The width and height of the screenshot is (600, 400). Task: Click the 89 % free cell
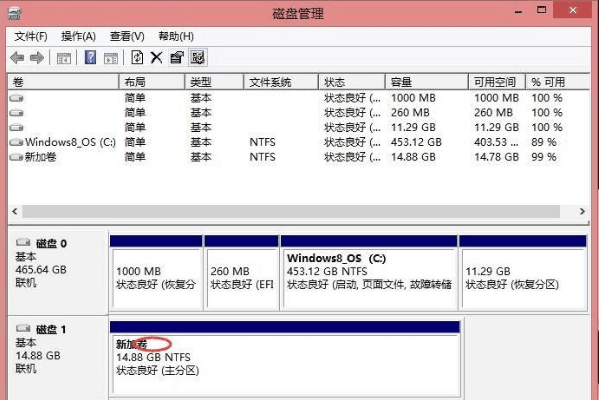pos(544,142)
